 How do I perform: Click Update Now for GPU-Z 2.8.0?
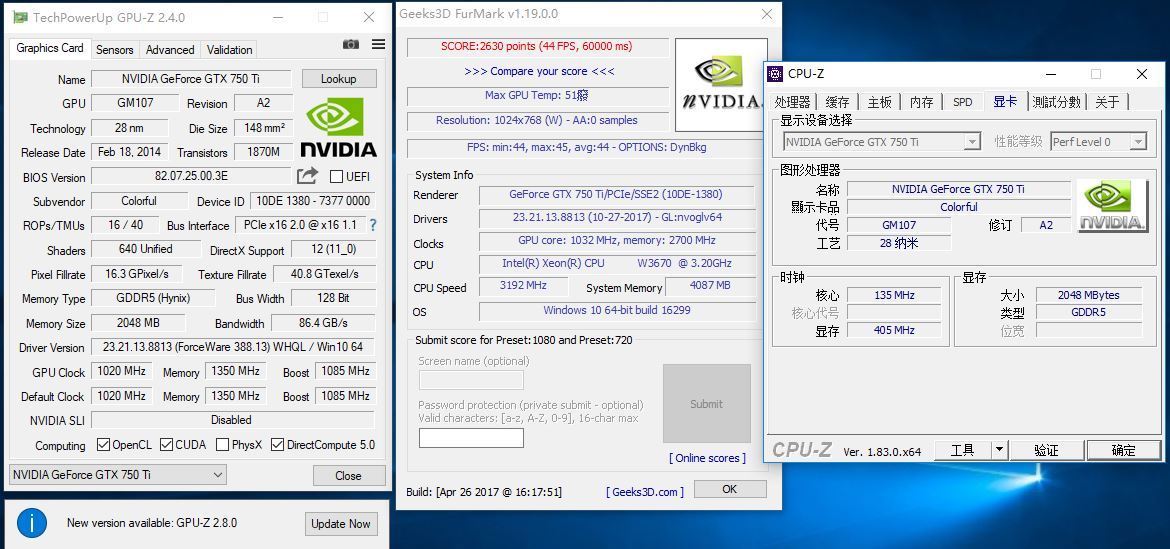(341, 524)
